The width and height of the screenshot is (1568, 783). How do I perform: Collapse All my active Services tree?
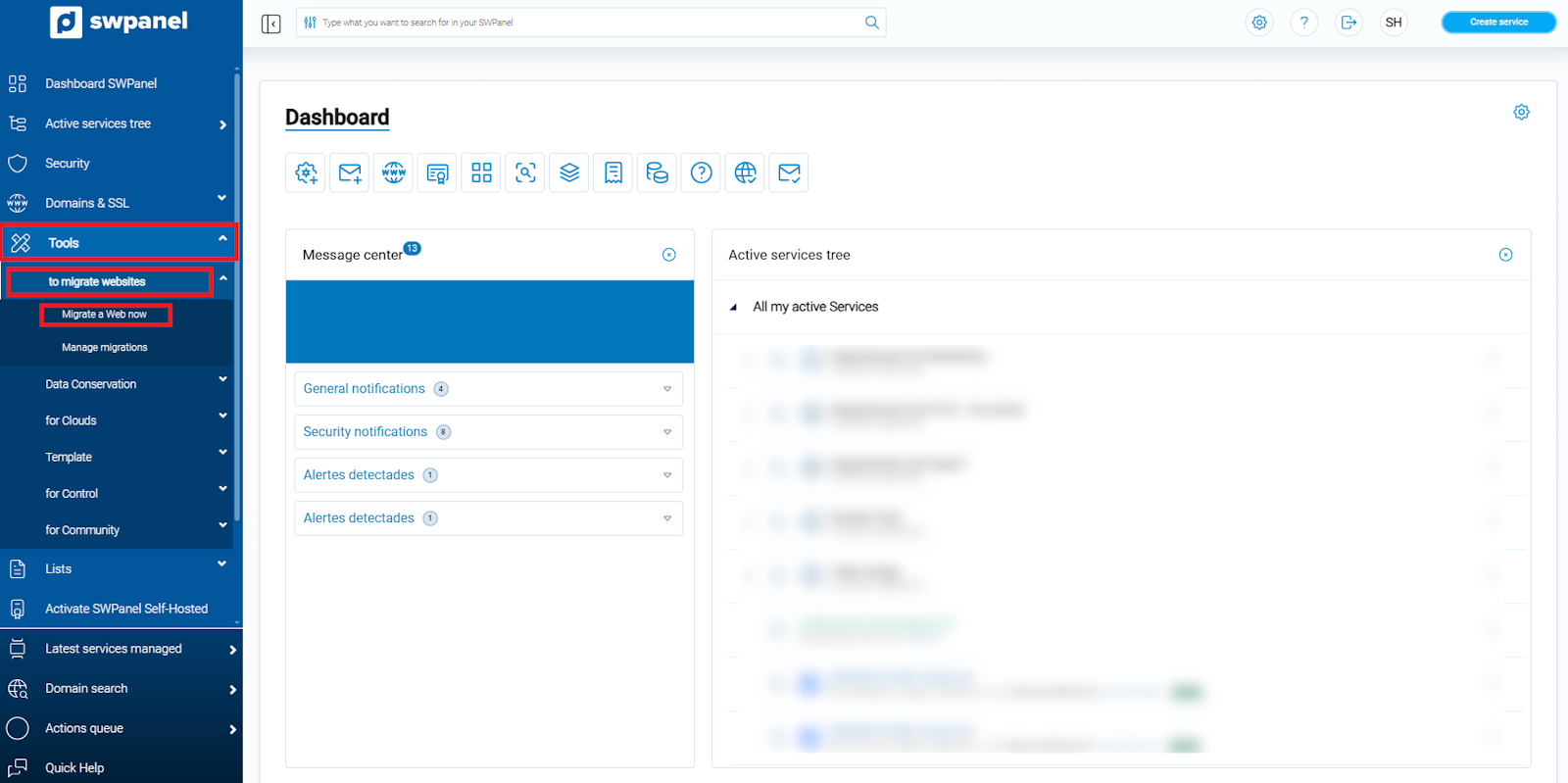click(733, 308)
